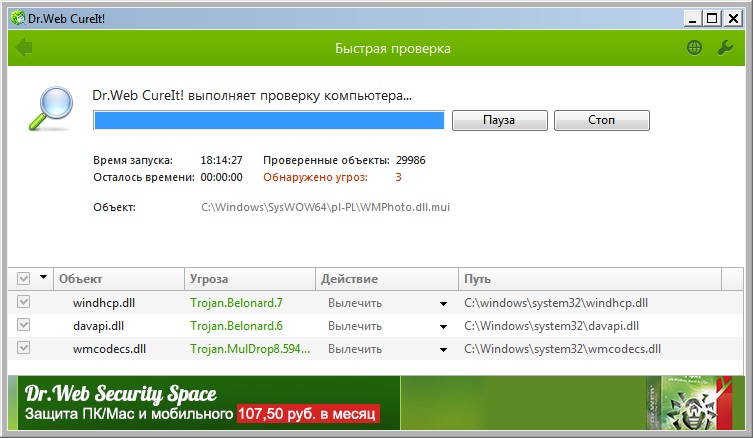Sort by the Объект column header
The width and height of the screenshot is (753, 438).
click(x=119, y=279)
